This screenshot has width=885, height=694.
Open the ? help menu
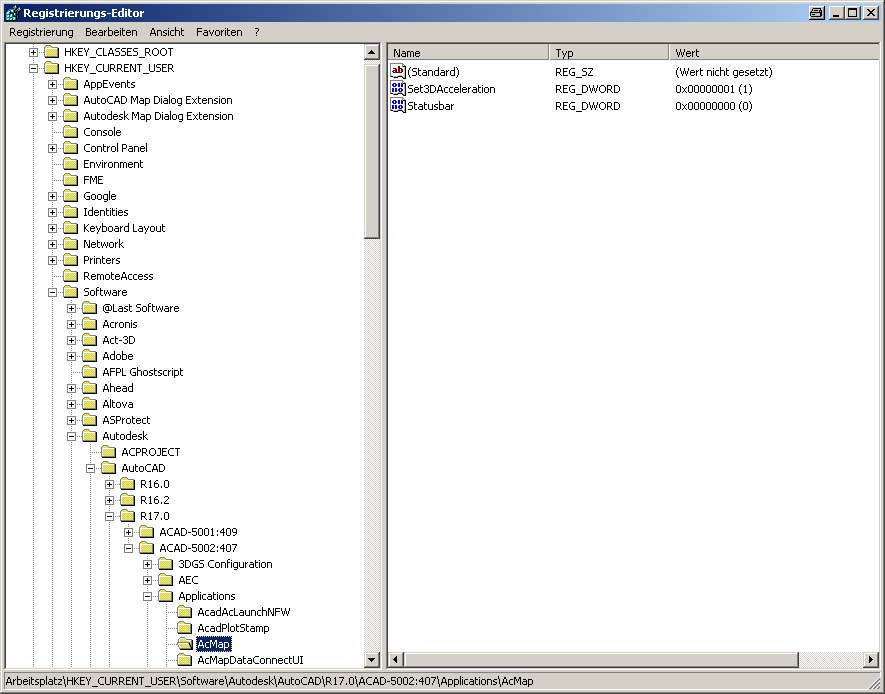[x=257, y=32]
